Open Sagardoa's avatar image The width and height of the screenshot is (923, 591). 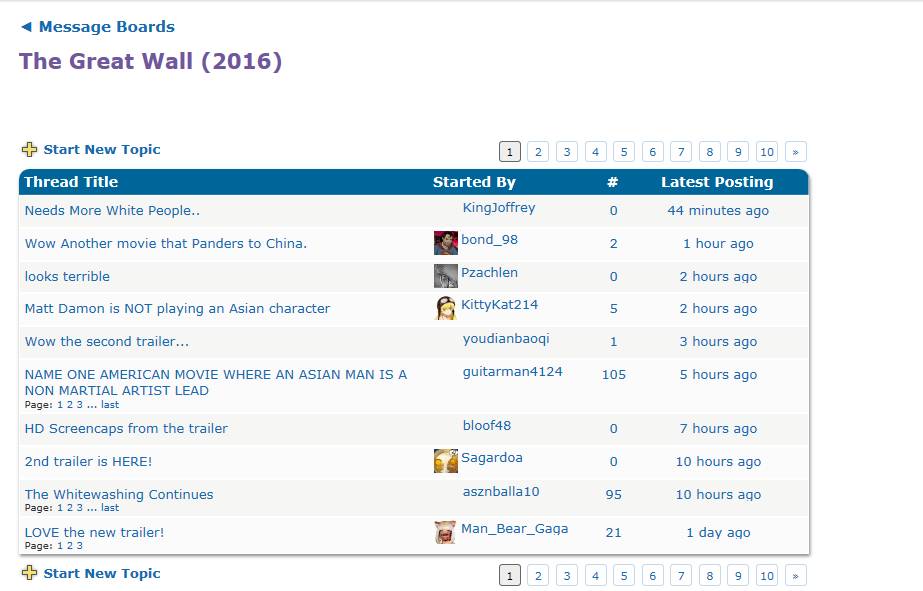446,461
